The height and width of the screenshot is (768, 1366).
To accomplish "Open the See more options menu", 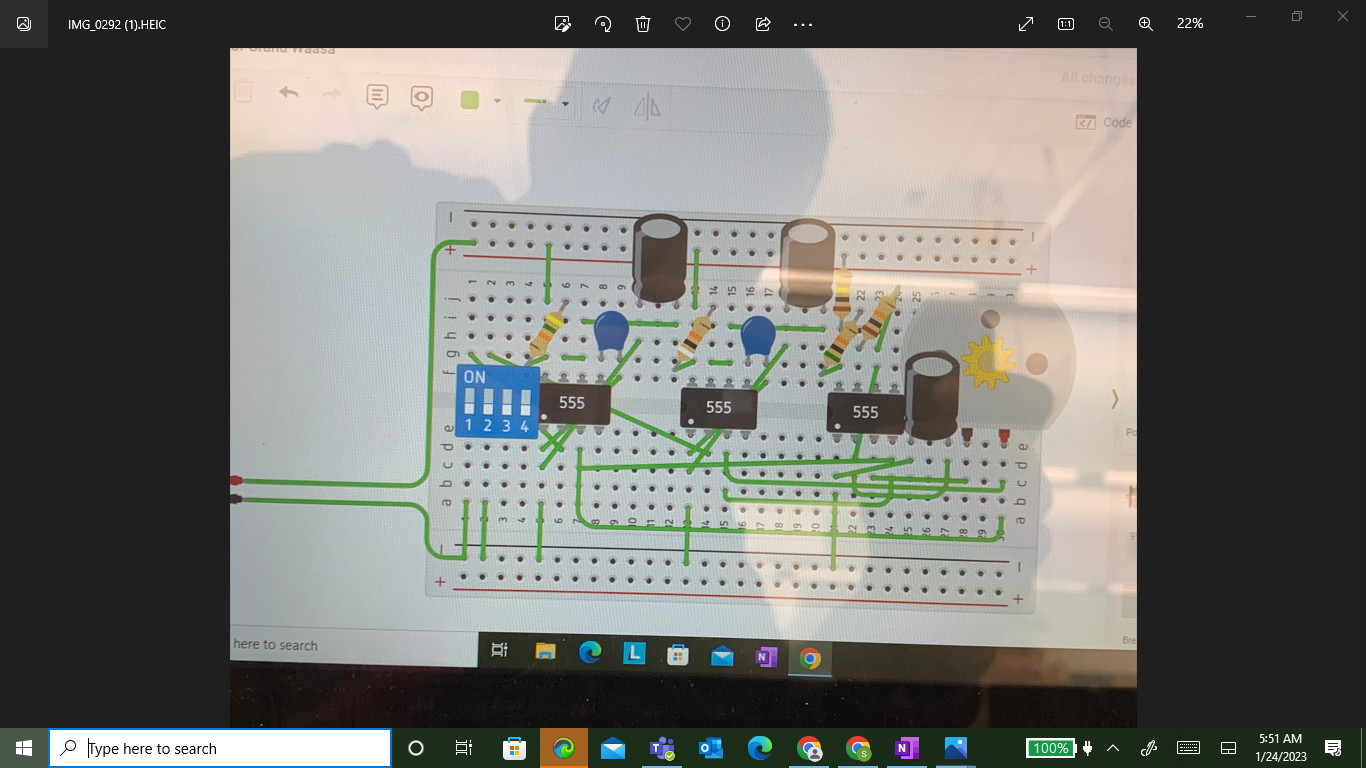I will [802, 23].
